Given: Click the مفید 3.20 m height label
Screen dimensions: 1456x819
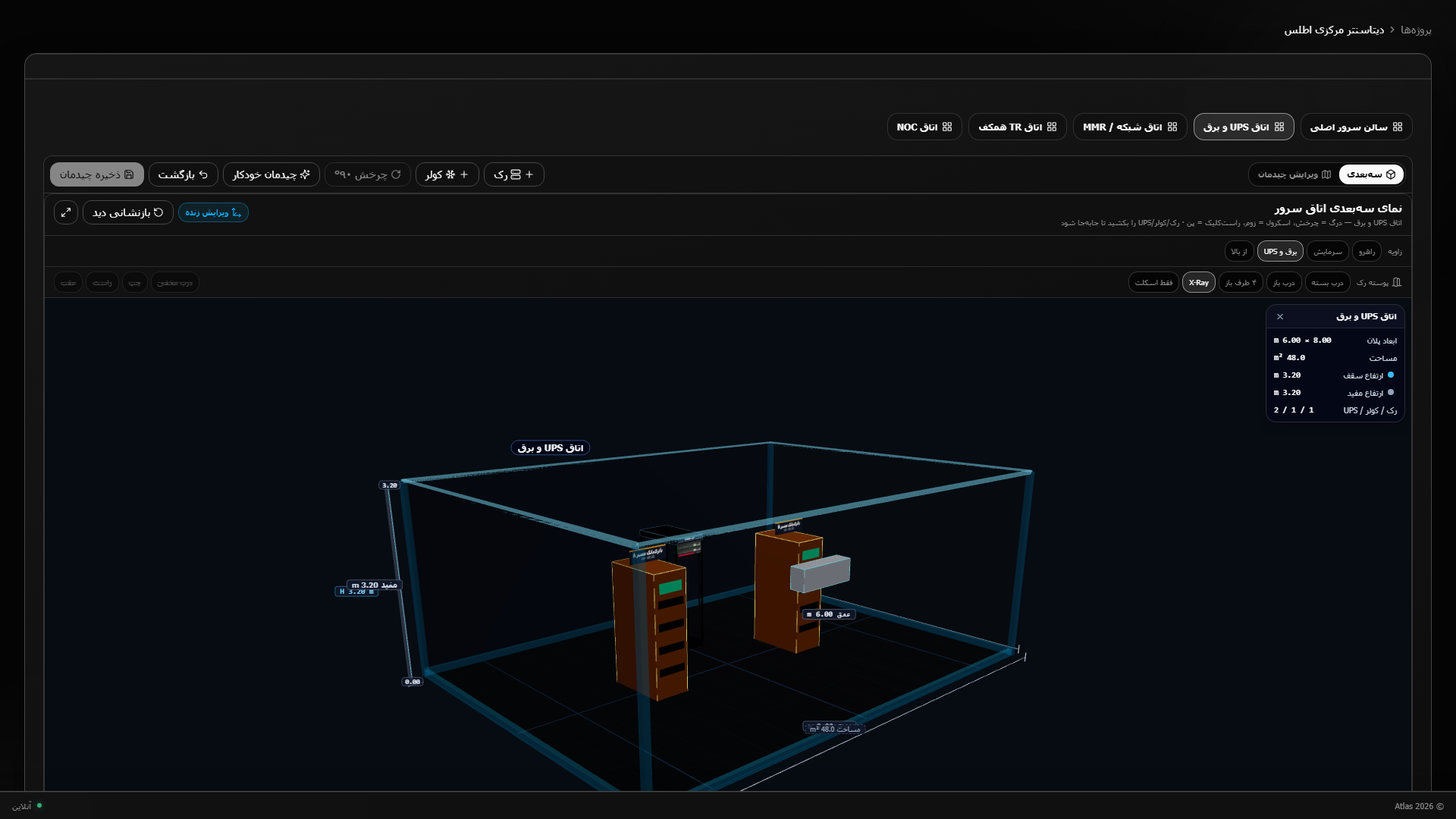Looking at the screenshot, I should coord(374,585).
